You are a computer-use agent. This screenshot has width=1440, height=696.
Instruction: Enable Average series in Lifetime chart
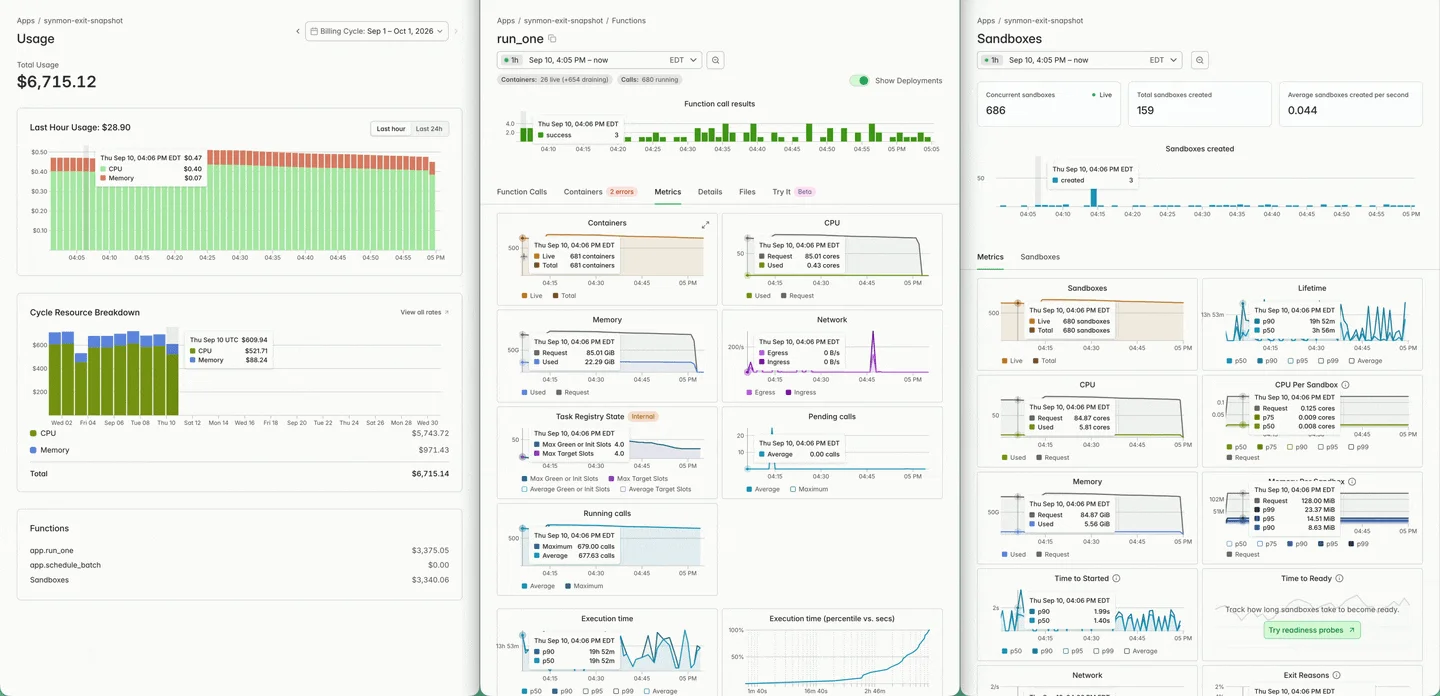pyautogui.click(x=1352, y=361)
